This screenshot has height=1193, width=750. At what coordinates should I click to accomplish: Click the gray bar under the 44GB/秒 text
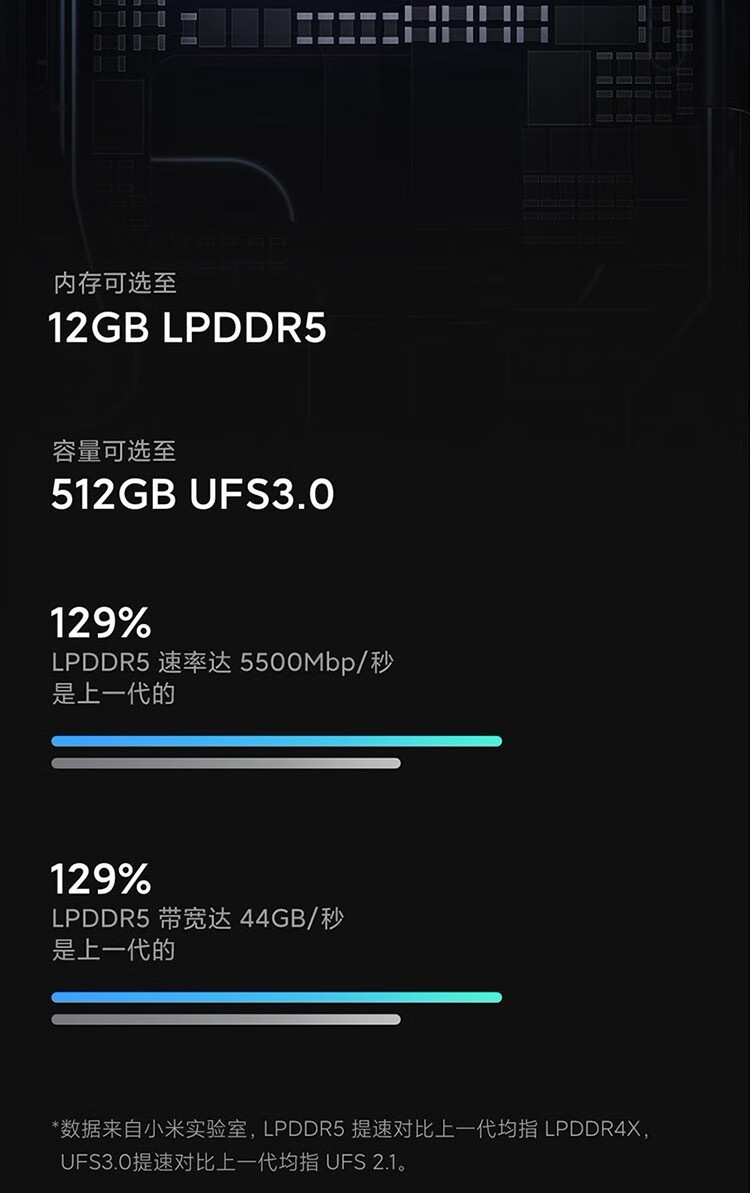pos(226,1020)
